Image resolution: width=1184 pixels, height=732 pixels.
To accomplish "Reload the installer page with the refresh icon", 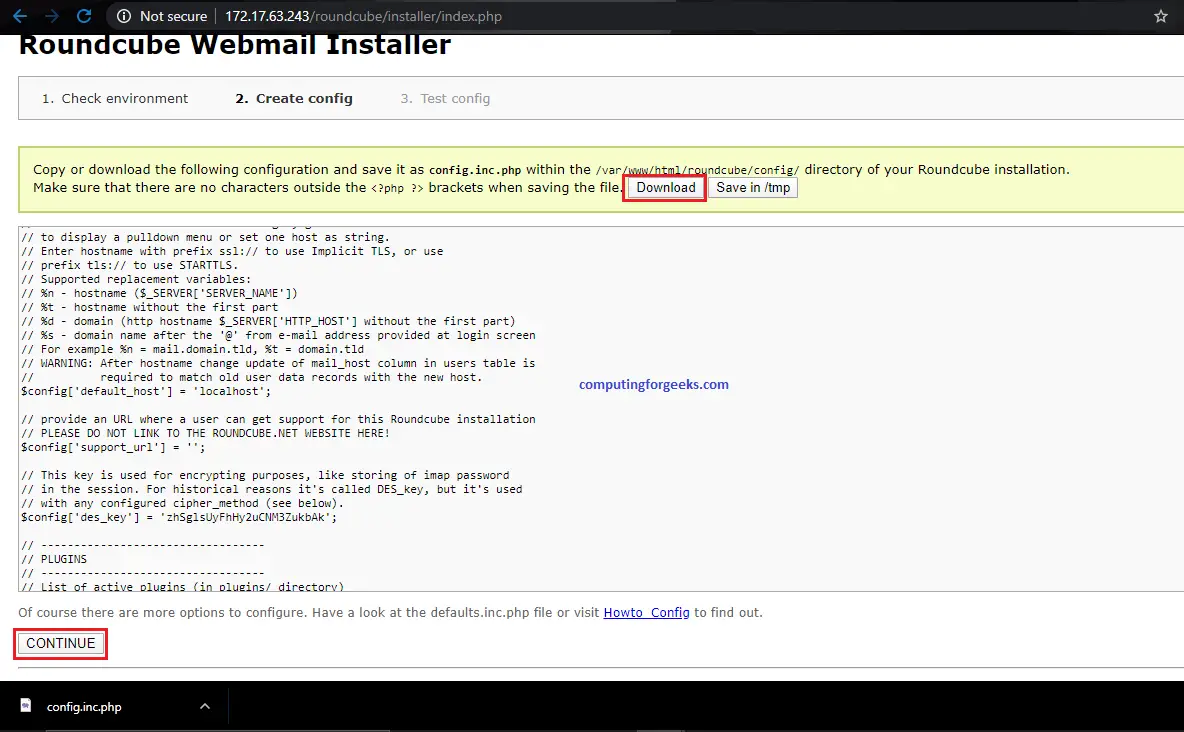I will point(84,16).
